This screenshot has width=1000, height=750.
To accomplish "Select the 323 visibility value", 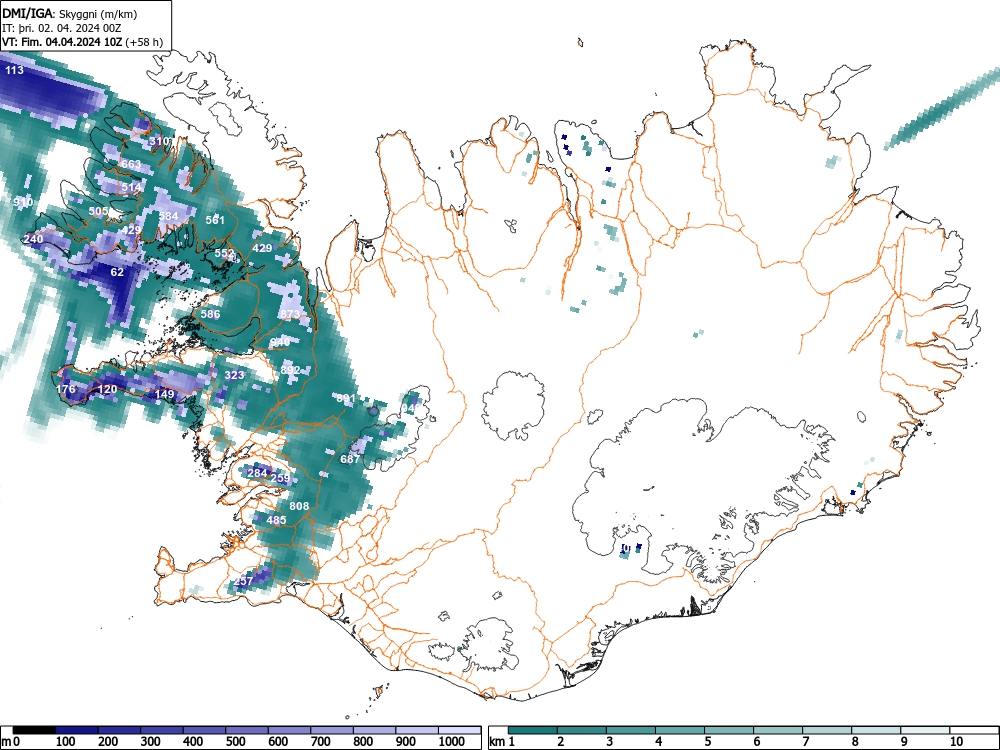I will click(234, 375).
